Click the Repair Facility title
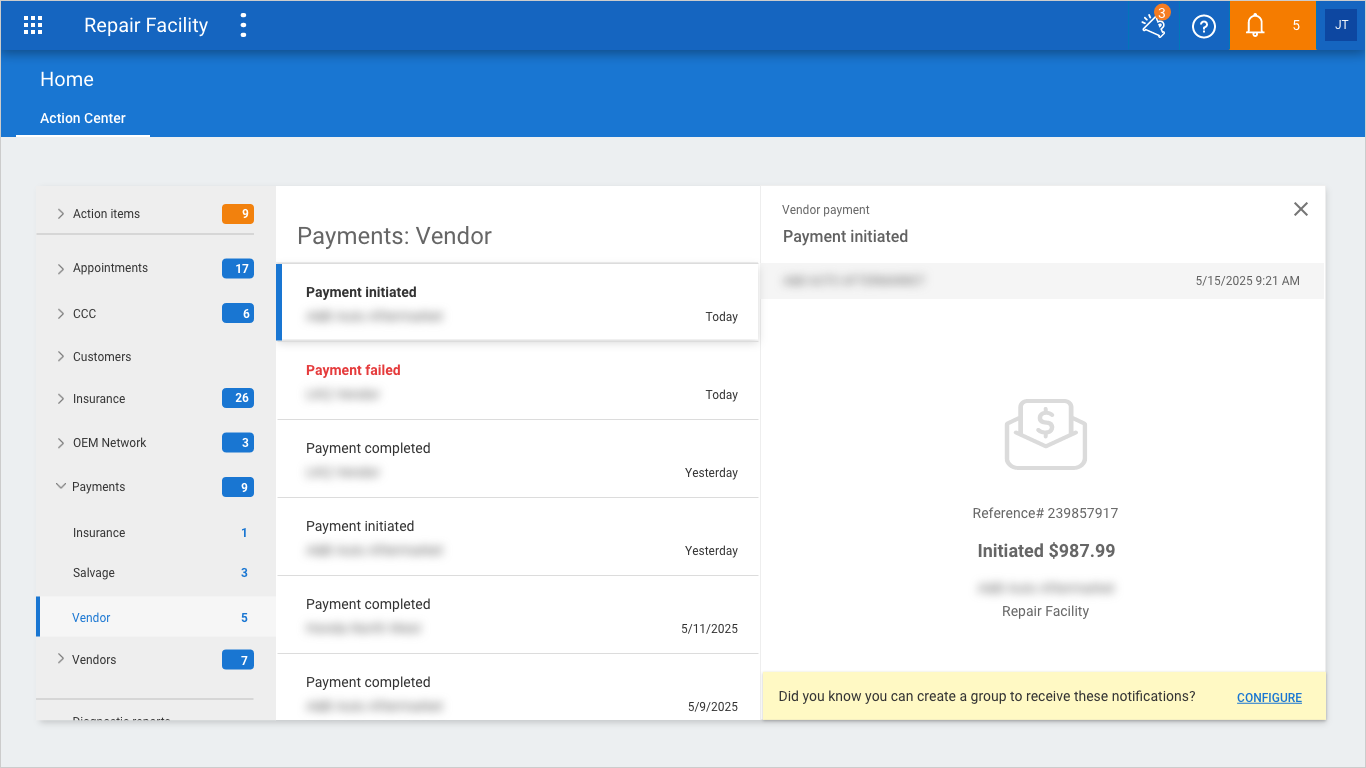Screen dimensions: 1366x768 (x=146, y=26)
